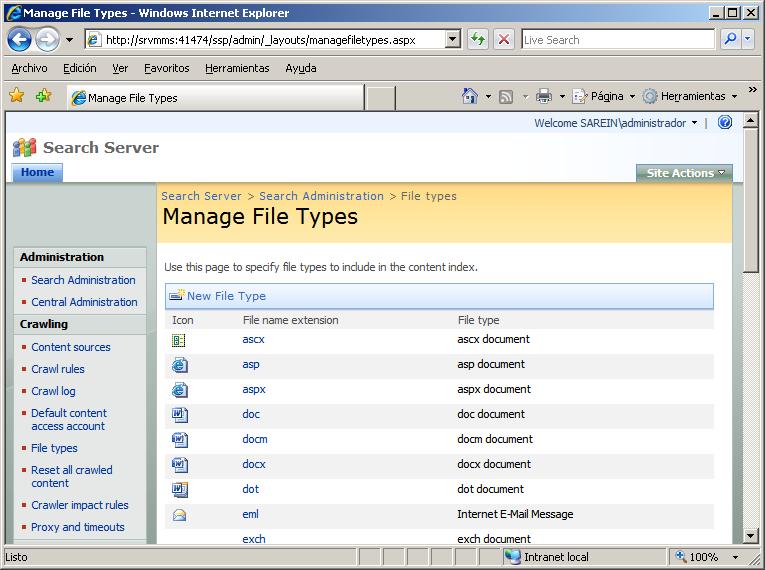The image size is (765, 570).
Task: Open Content sources link
Action: point(71,347)
